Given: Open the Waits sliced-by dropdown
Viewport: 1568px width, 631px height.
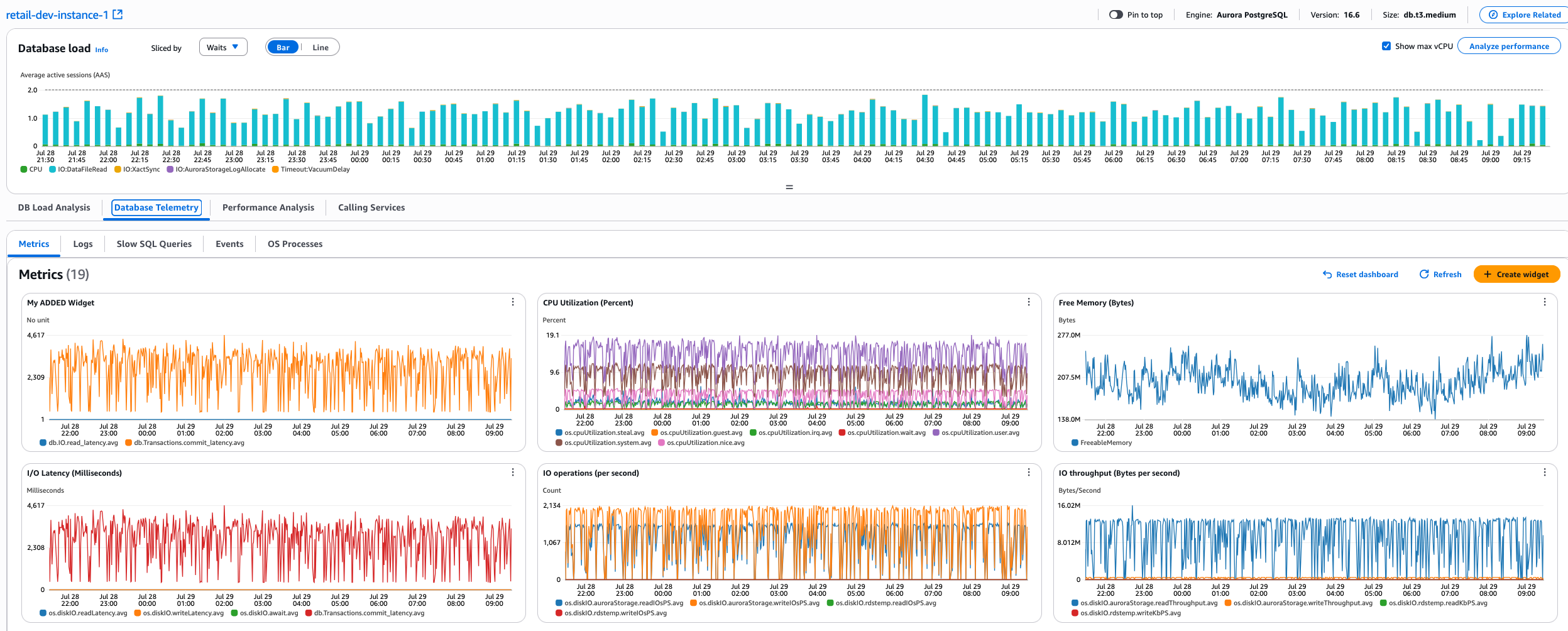Looking at the screenshot, I should [223, 47].
